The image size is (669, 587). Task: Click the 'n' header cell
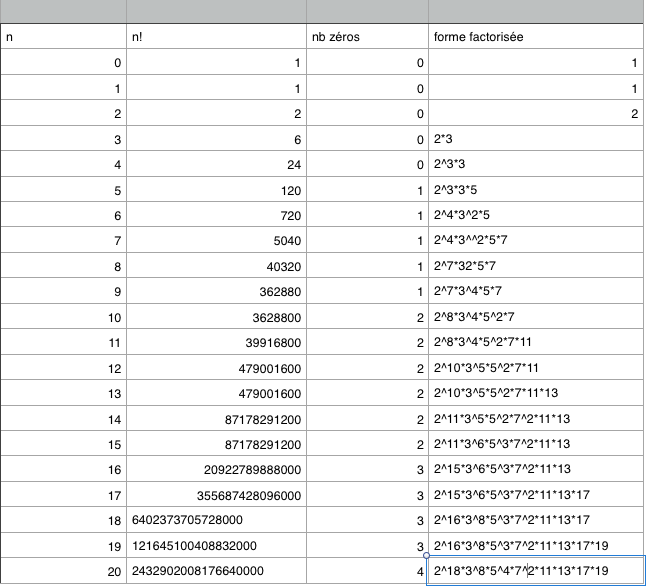point(63,37)
